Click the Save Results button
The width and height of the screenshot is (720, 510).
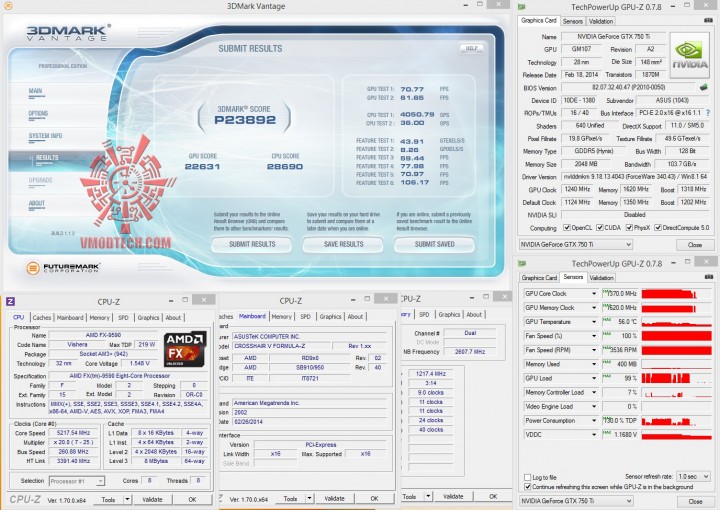(x=343, y=244)
